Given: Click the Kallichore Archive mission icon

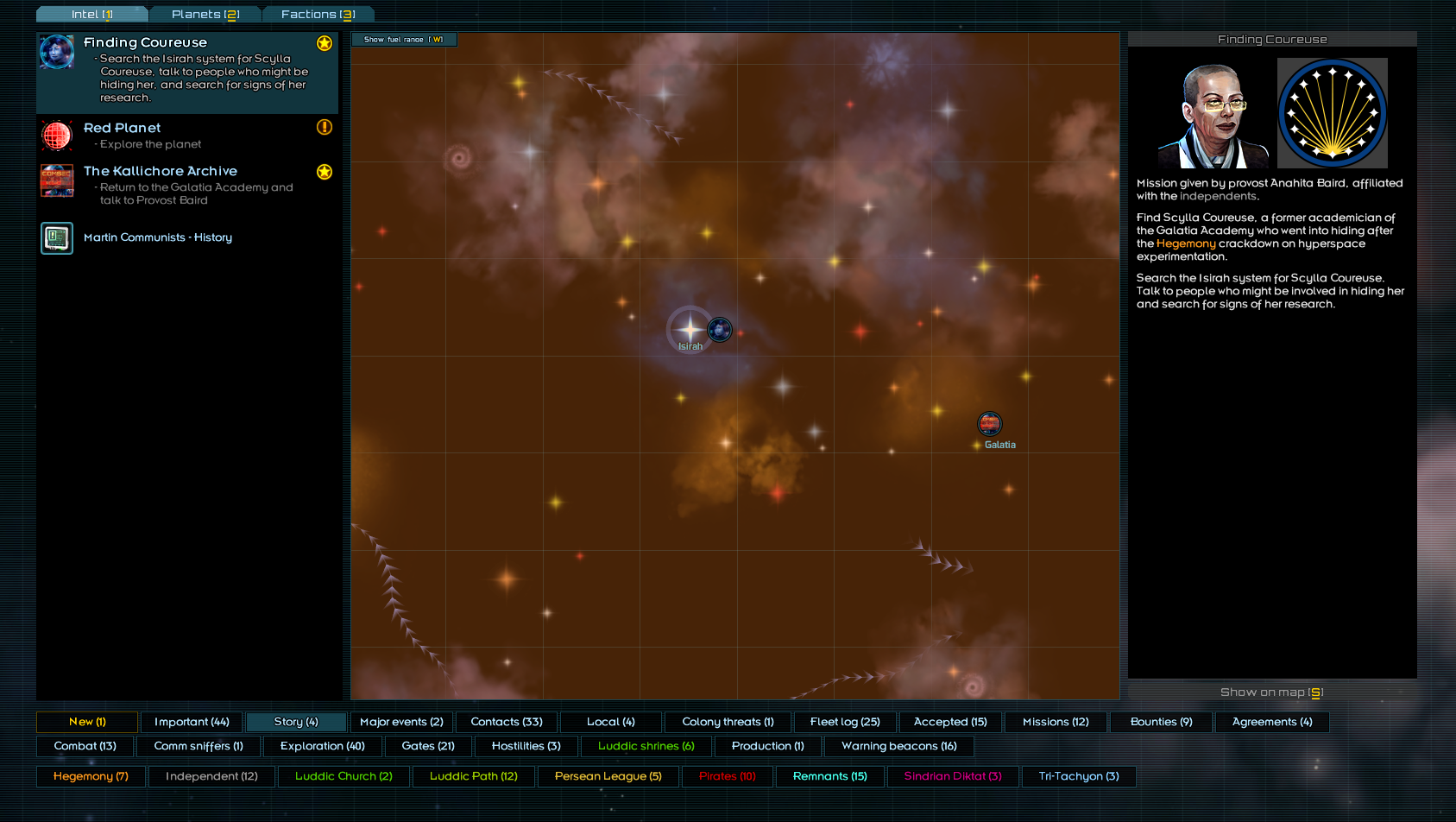Looking at the screenshot, I should (x=57, y=181).
